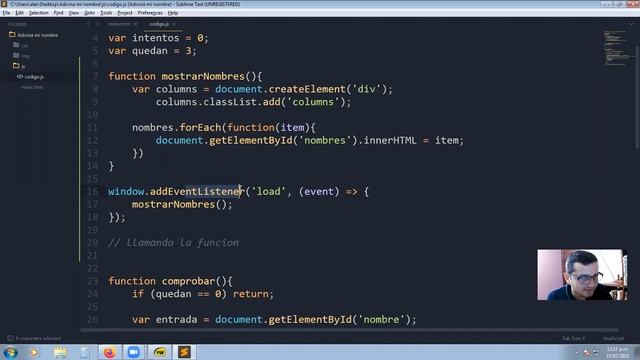Click line number 23 in the gutter
The height and width of the screenshot is (360, 640).
93,281
